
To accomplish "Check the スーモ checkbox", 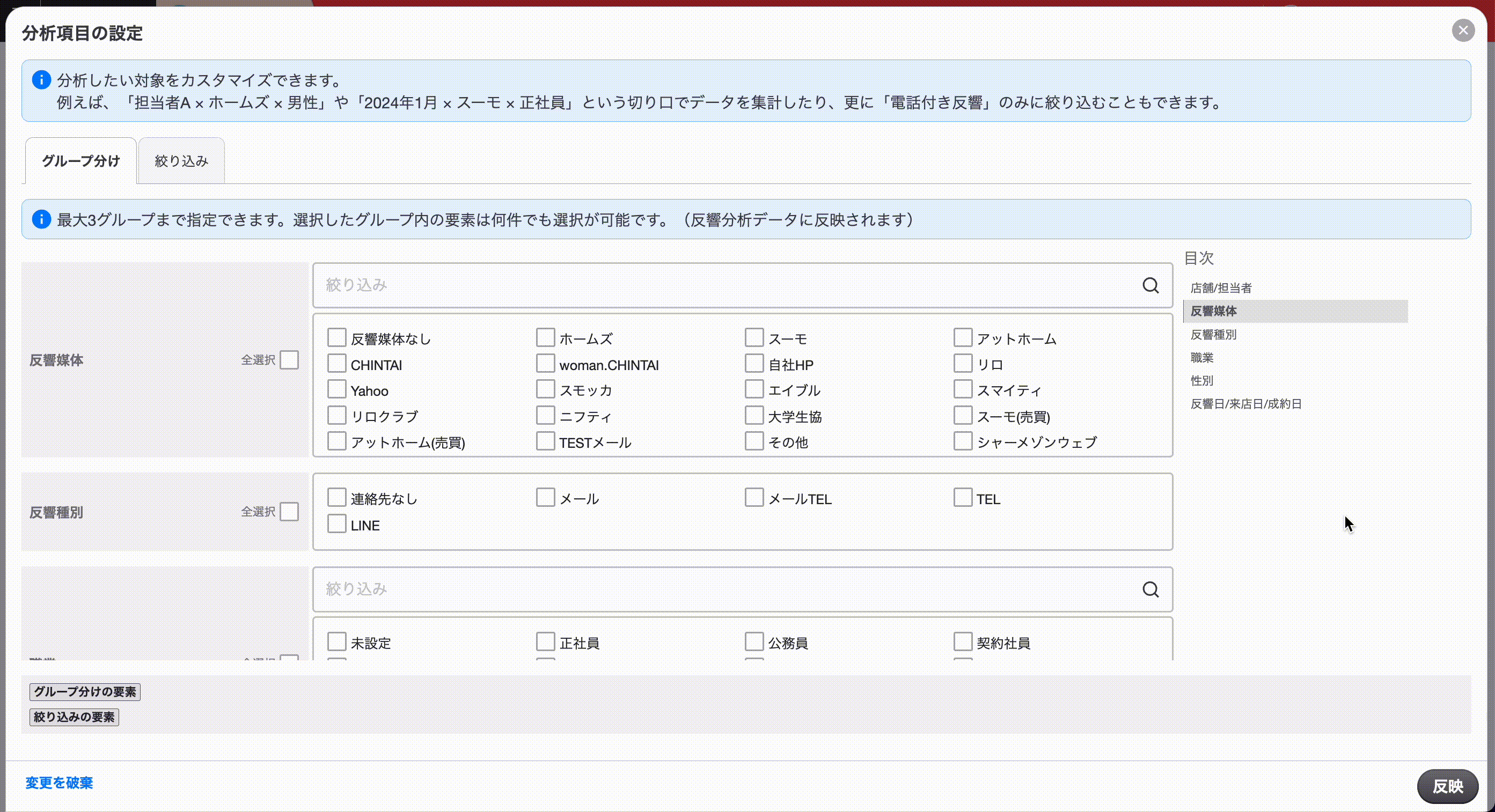I will coord(754,337).
